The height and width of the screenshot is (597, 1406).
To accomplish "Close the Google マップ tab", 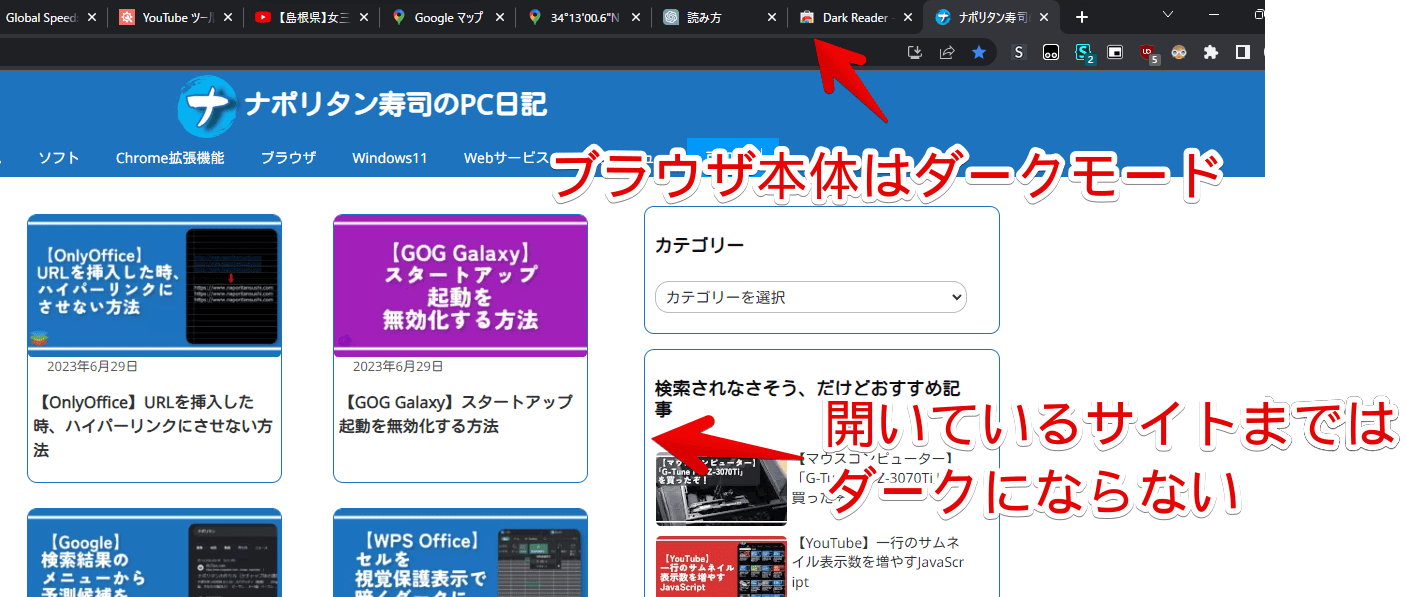I will (x=500, y=18).
